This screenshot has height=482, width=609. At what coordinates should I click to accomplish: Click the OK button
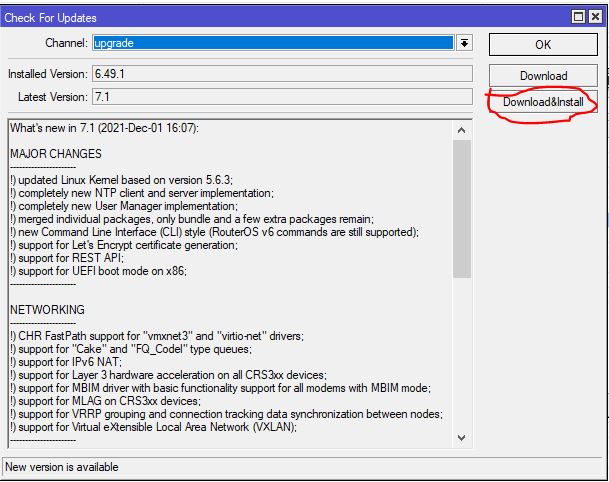(x=543, y=44)
